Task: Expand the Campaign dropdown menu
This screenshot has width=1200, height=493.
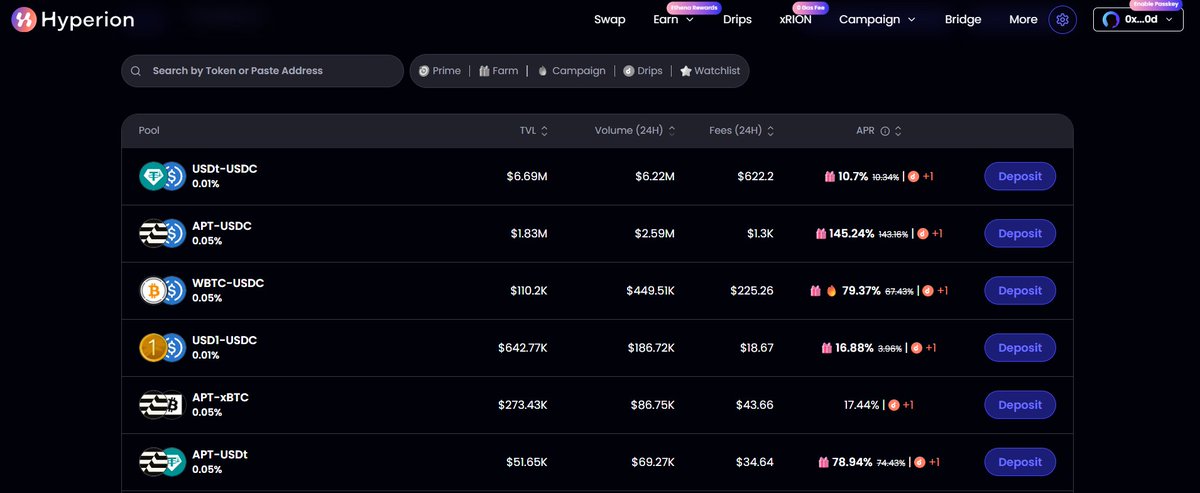Action: point(877,19)
